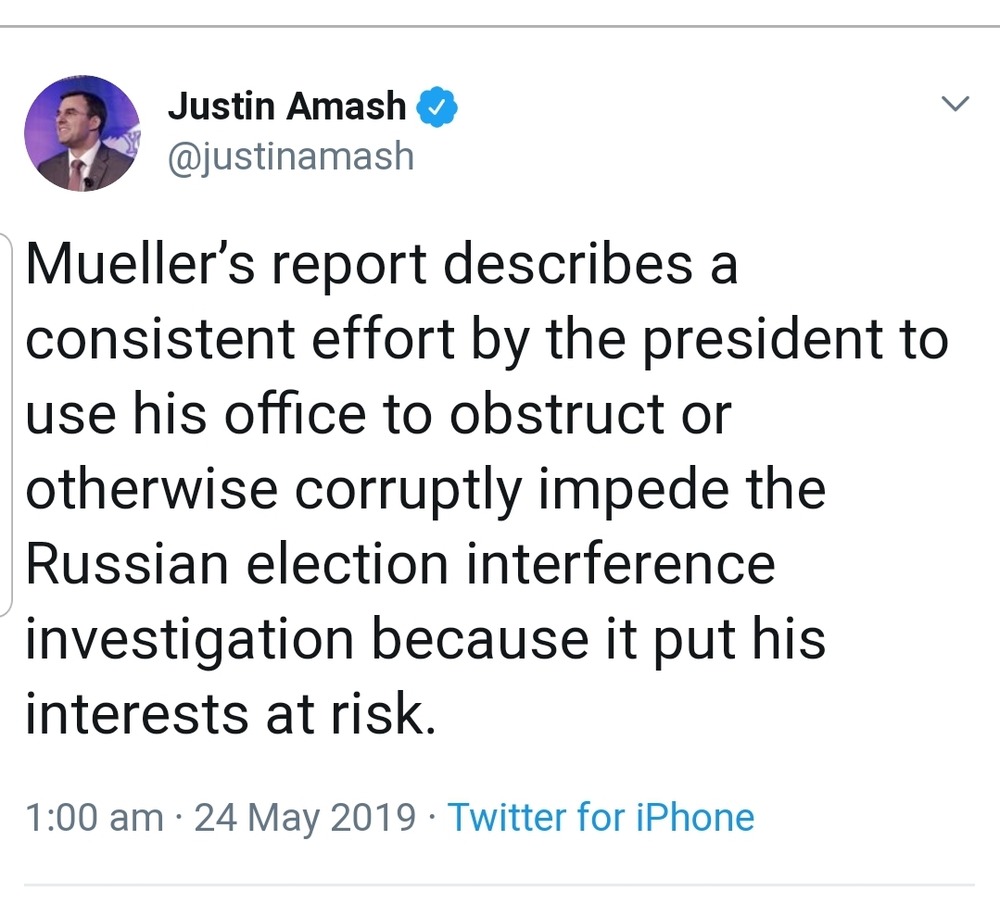Click the blue verified badge
1000x916 pixels.
coord(438,107)
